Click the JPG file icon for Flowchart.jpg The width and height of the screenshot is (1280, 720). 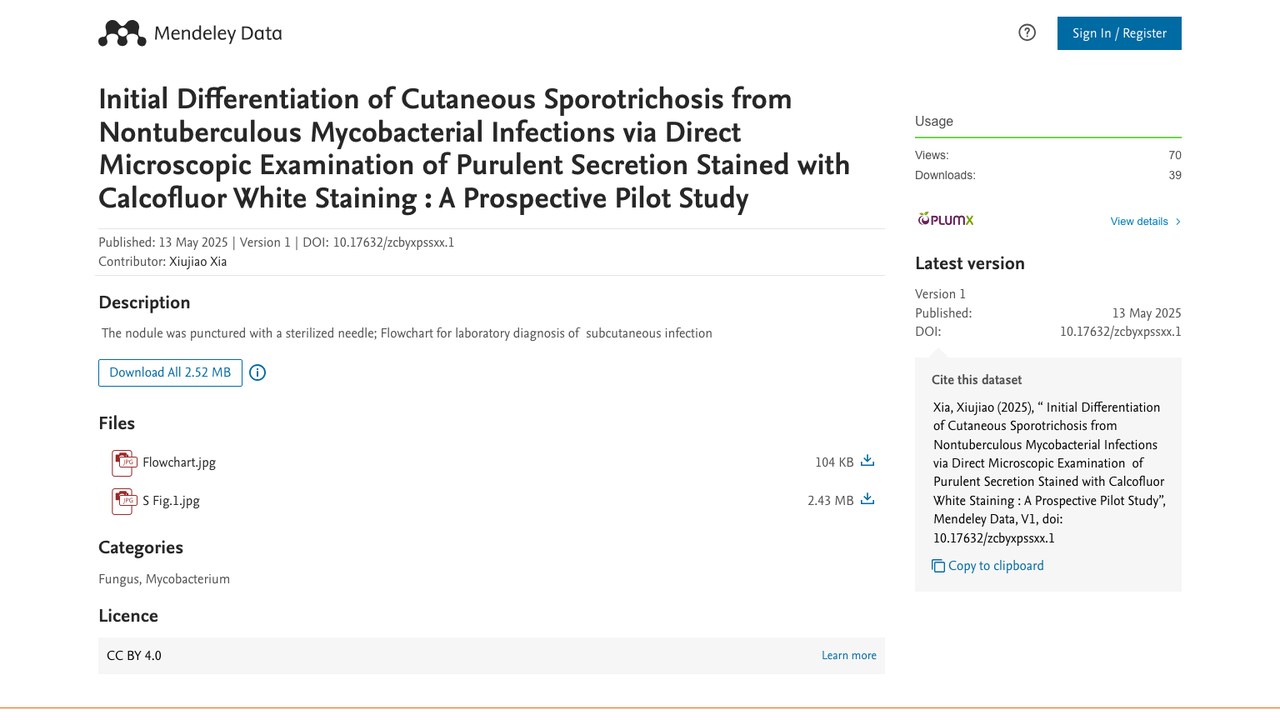(x=123, y=463)
